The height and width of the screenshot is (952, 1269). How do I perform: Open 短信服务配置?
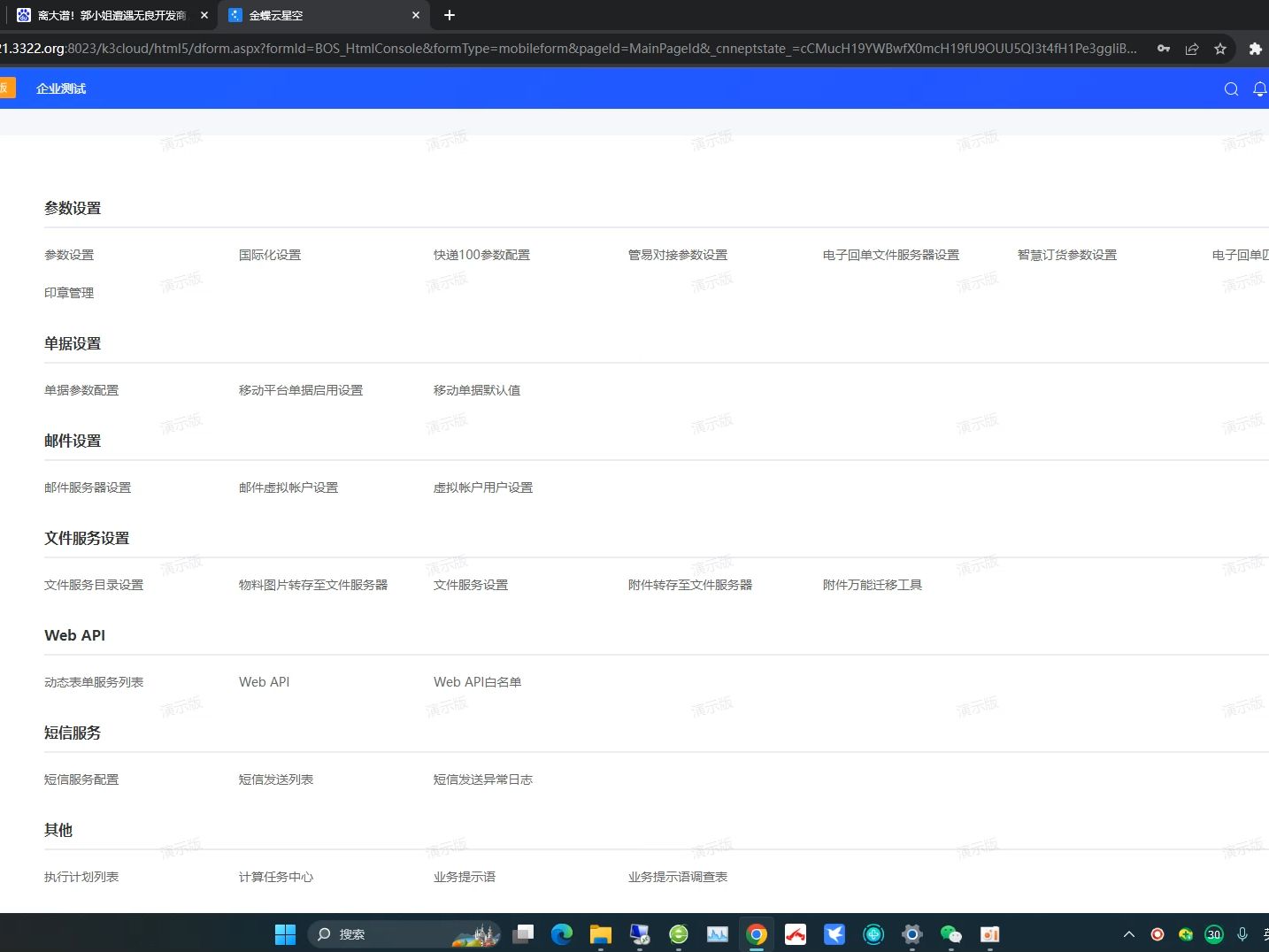pyautogui.click(x=81, y=779)
